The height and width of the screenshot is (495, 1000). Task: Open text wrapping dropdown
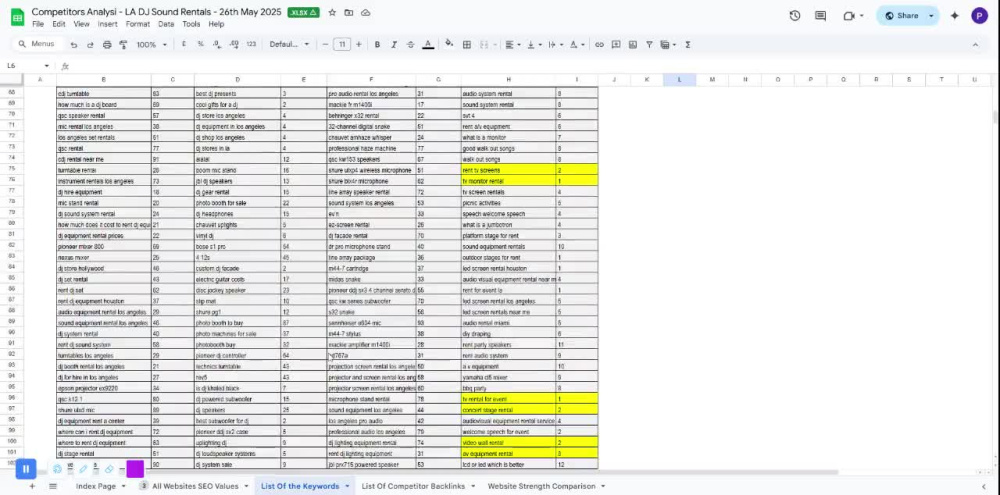[555, 45]
